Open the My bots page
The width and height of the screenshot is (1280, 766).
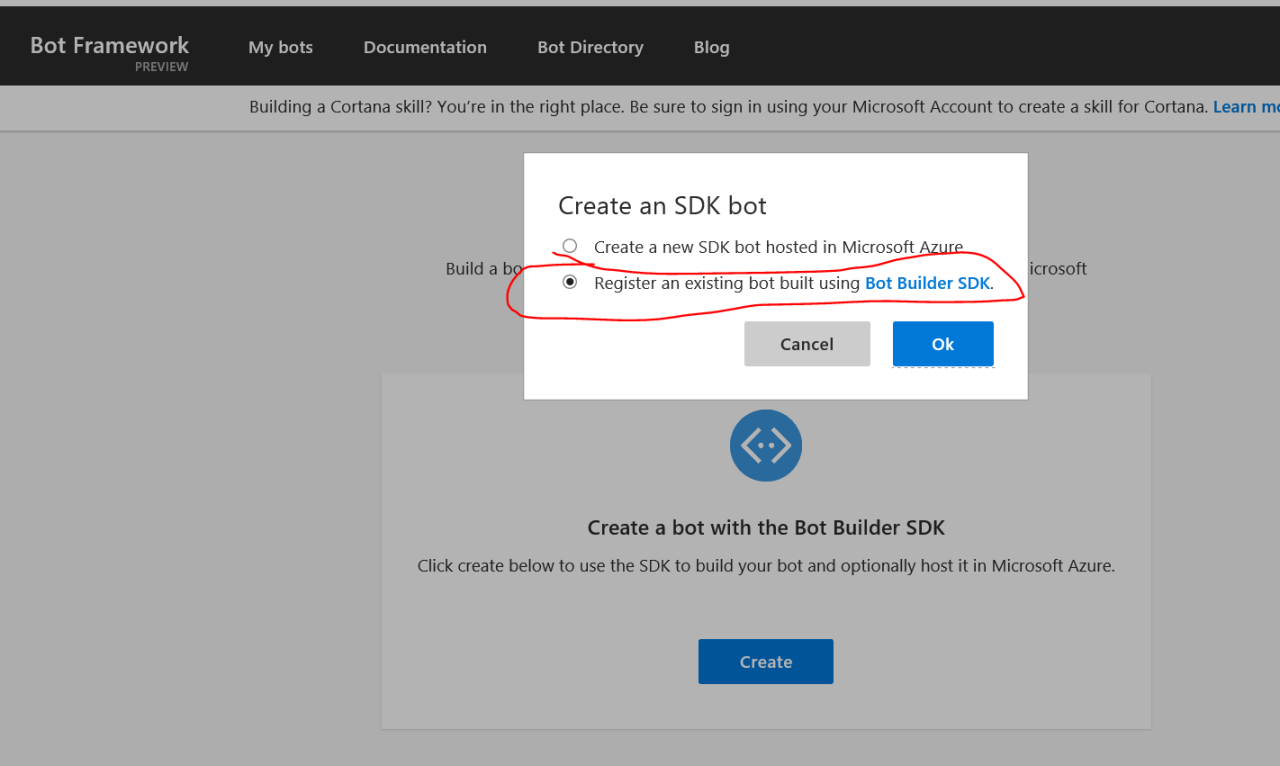click(280, 47)
